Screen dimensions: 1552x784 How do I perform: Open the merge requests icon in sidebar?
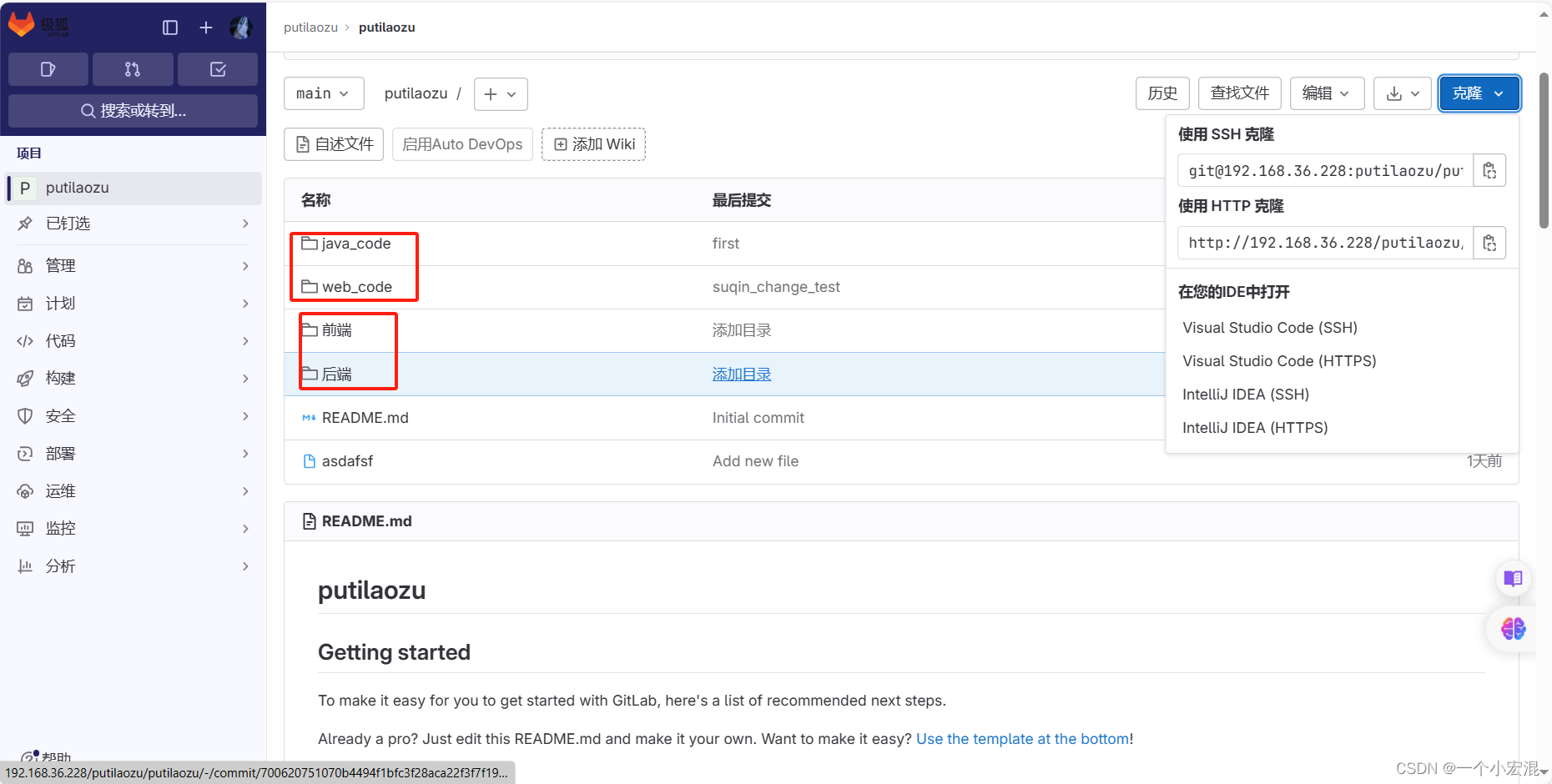click(133, 69)
